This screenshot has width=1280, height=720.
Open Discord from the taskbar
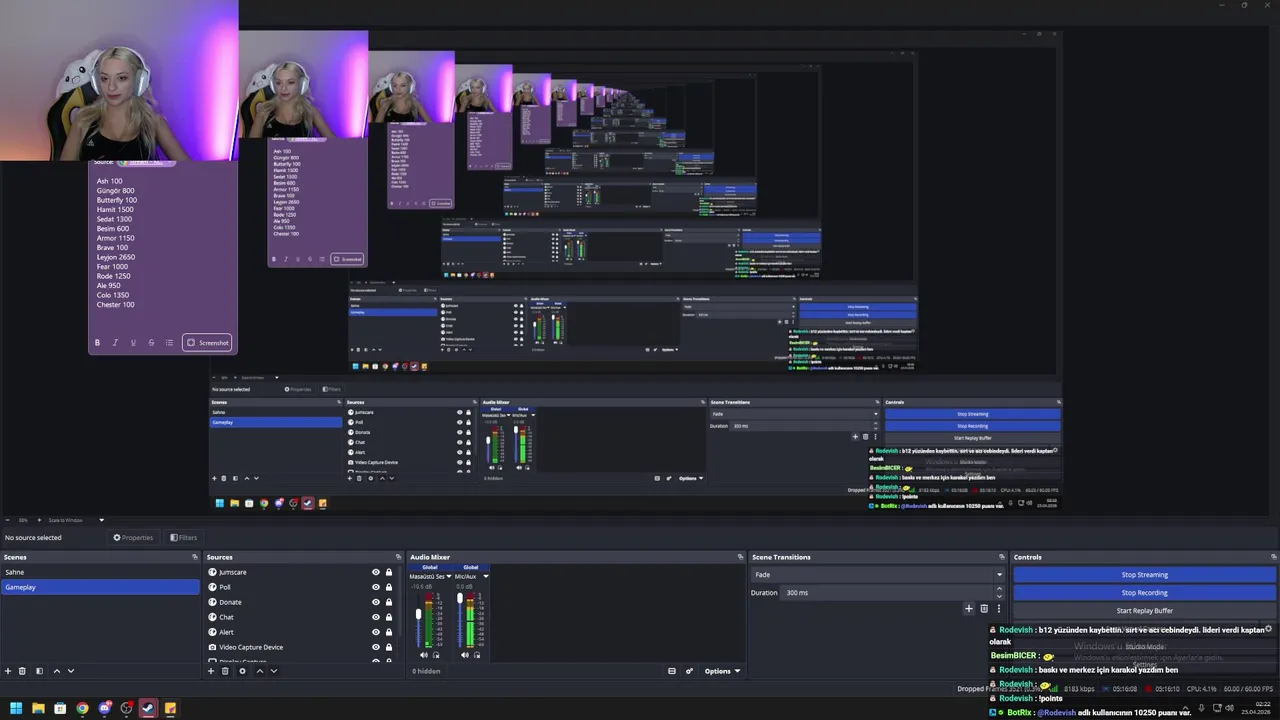click(104, 708)
